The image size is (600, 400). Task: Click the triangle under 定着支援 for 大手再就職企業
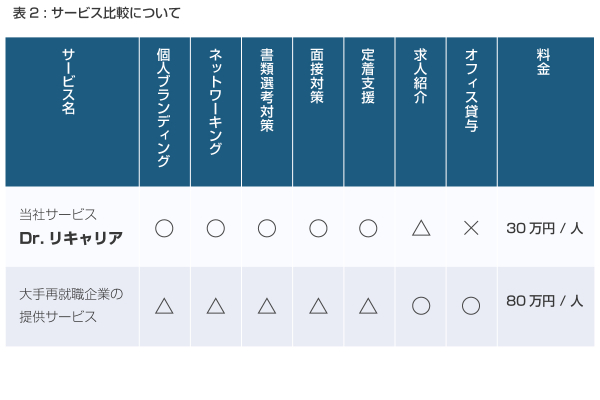(368, 306)
